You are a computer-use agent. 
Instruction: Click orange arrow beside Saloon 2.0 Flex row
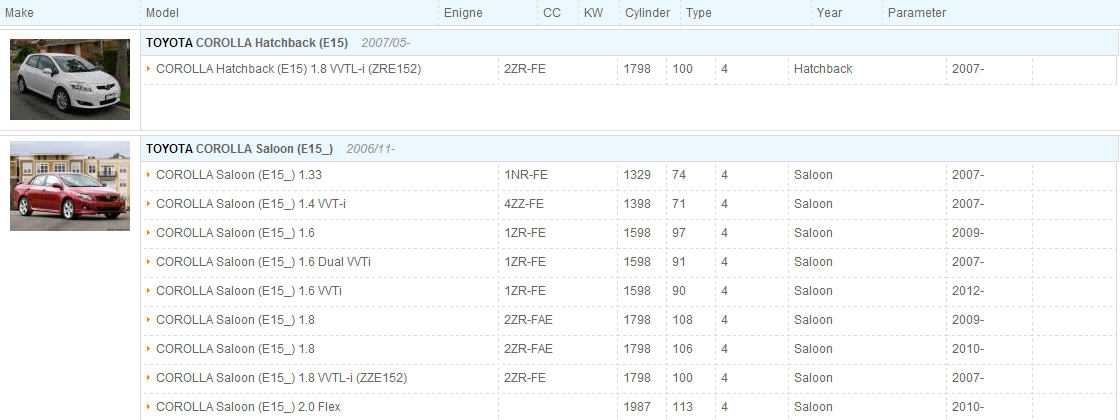pyautogui.click(x=149, y=406)
